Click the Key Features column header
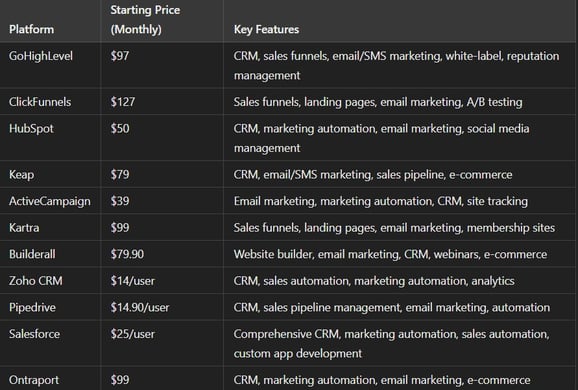Viewport: 578px width, 390px height. coord(266,29)
